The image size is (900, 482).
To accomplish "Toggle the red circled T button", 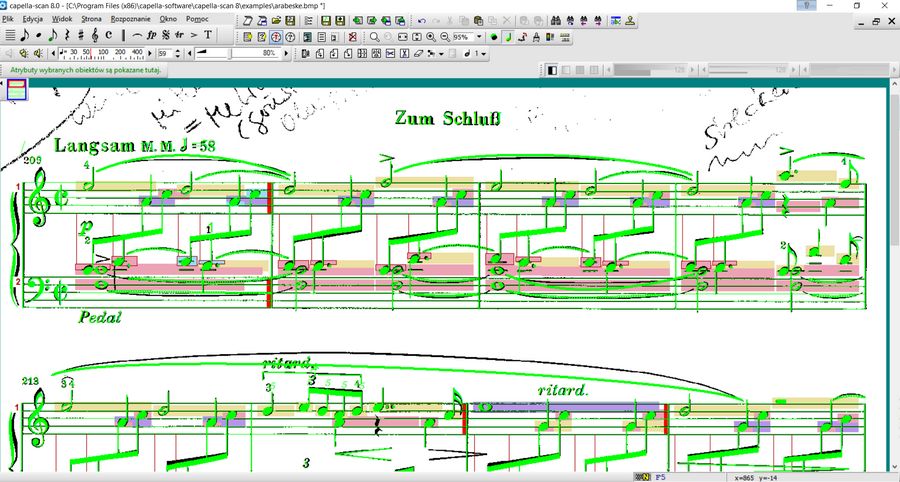I will tap(276, 37).
